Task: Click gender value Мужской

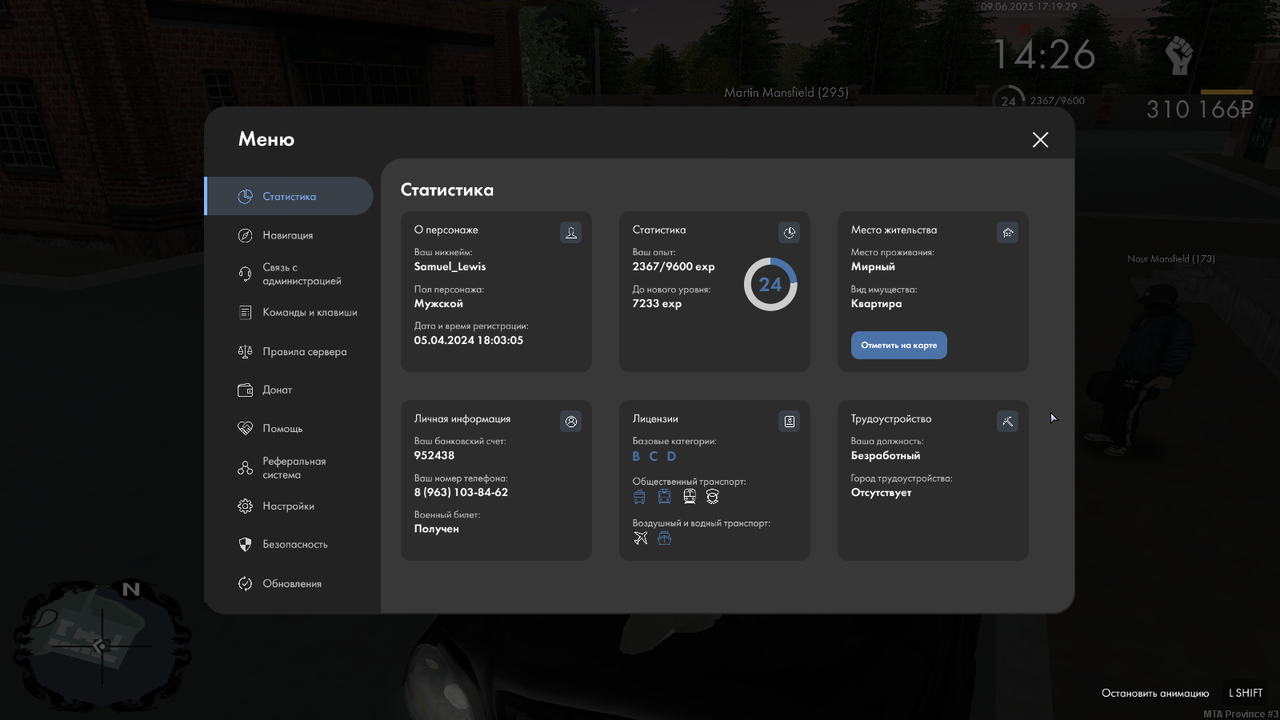Action: pyautogui.click(x=439, y=304)
